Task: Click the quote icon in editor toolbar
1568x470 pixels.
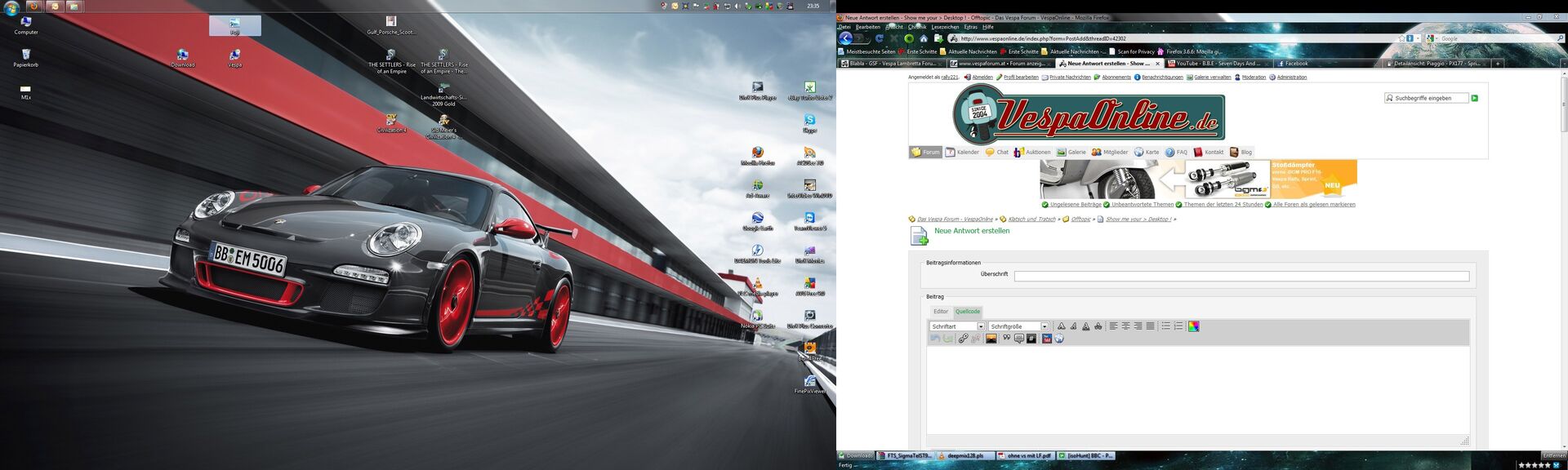Action: click(1006, 338)
